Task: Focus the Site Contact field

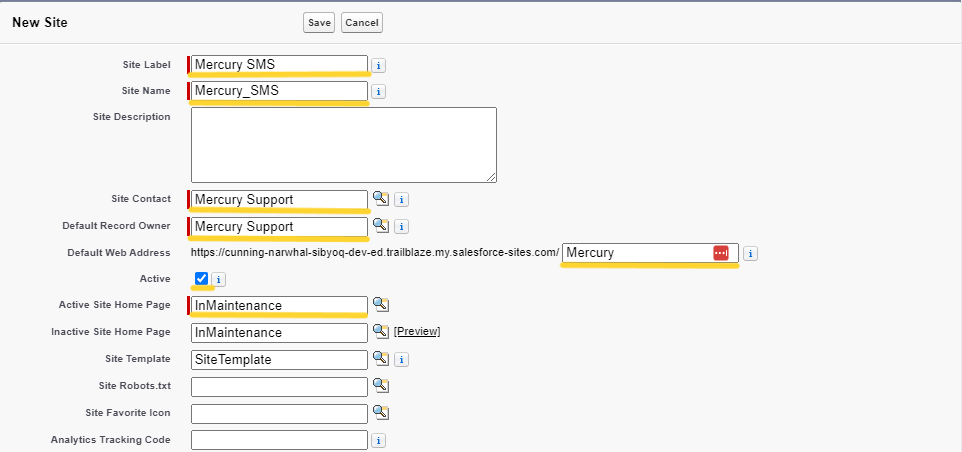Action: [x=279, y=199]
